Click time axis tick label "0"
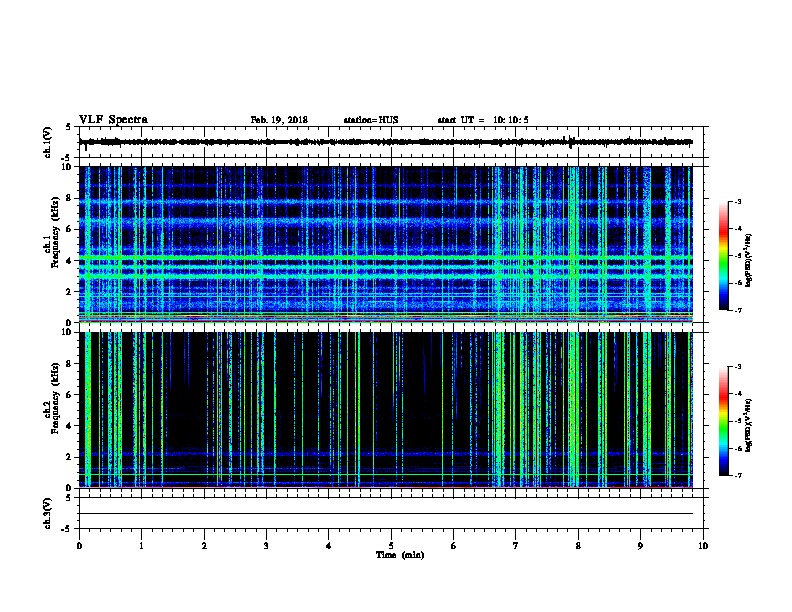792x612 pixels. (x=79, y=546)
